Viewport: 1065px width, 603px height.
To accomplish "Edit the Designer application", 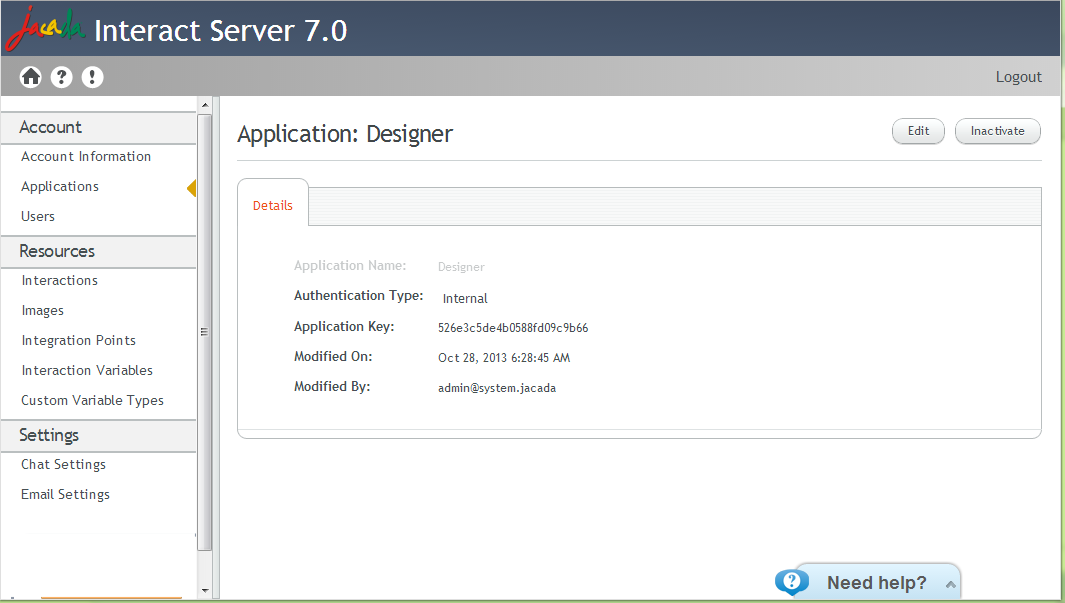I will tap(918, 131).
